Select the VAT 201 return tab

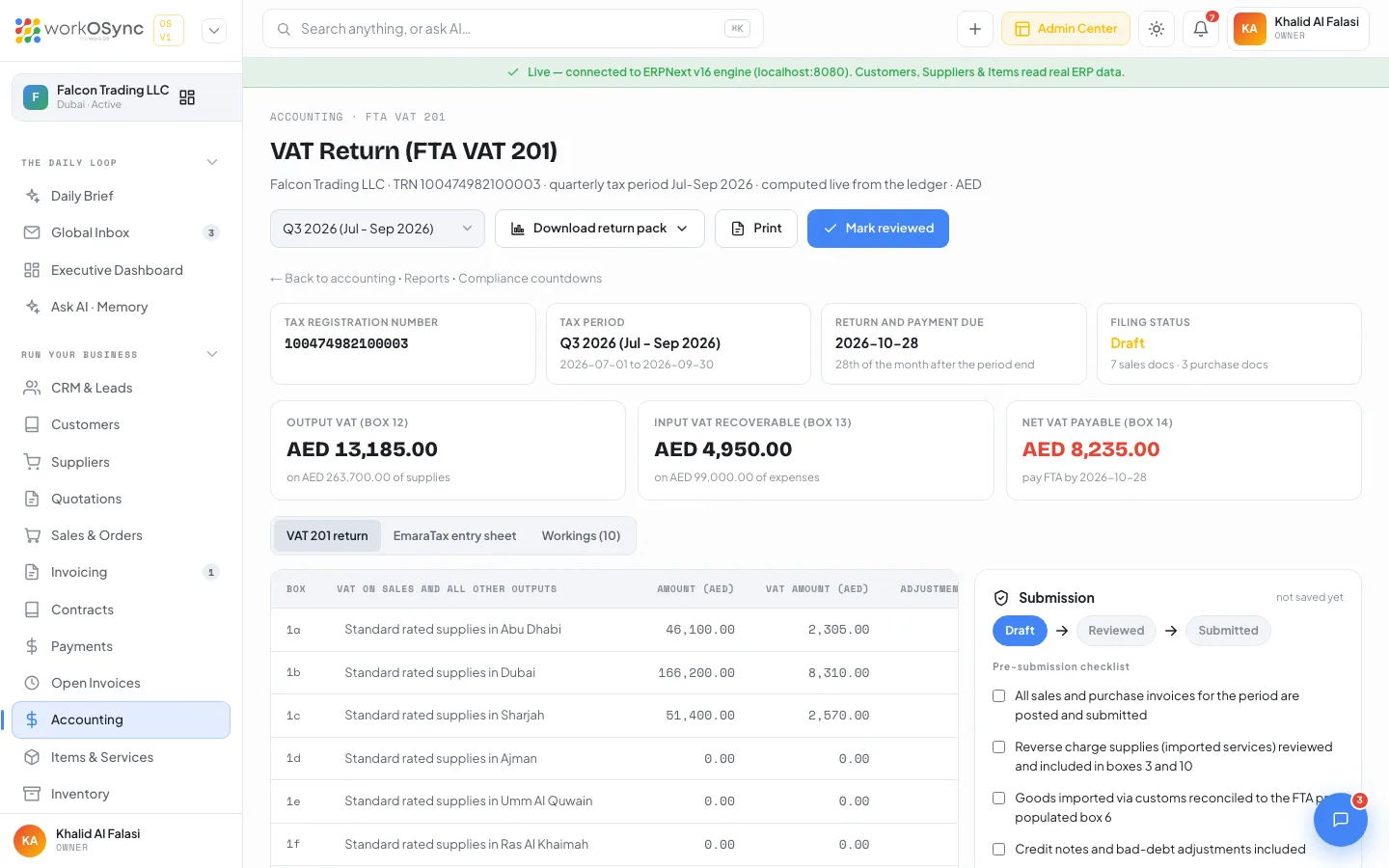pos(327,536)
